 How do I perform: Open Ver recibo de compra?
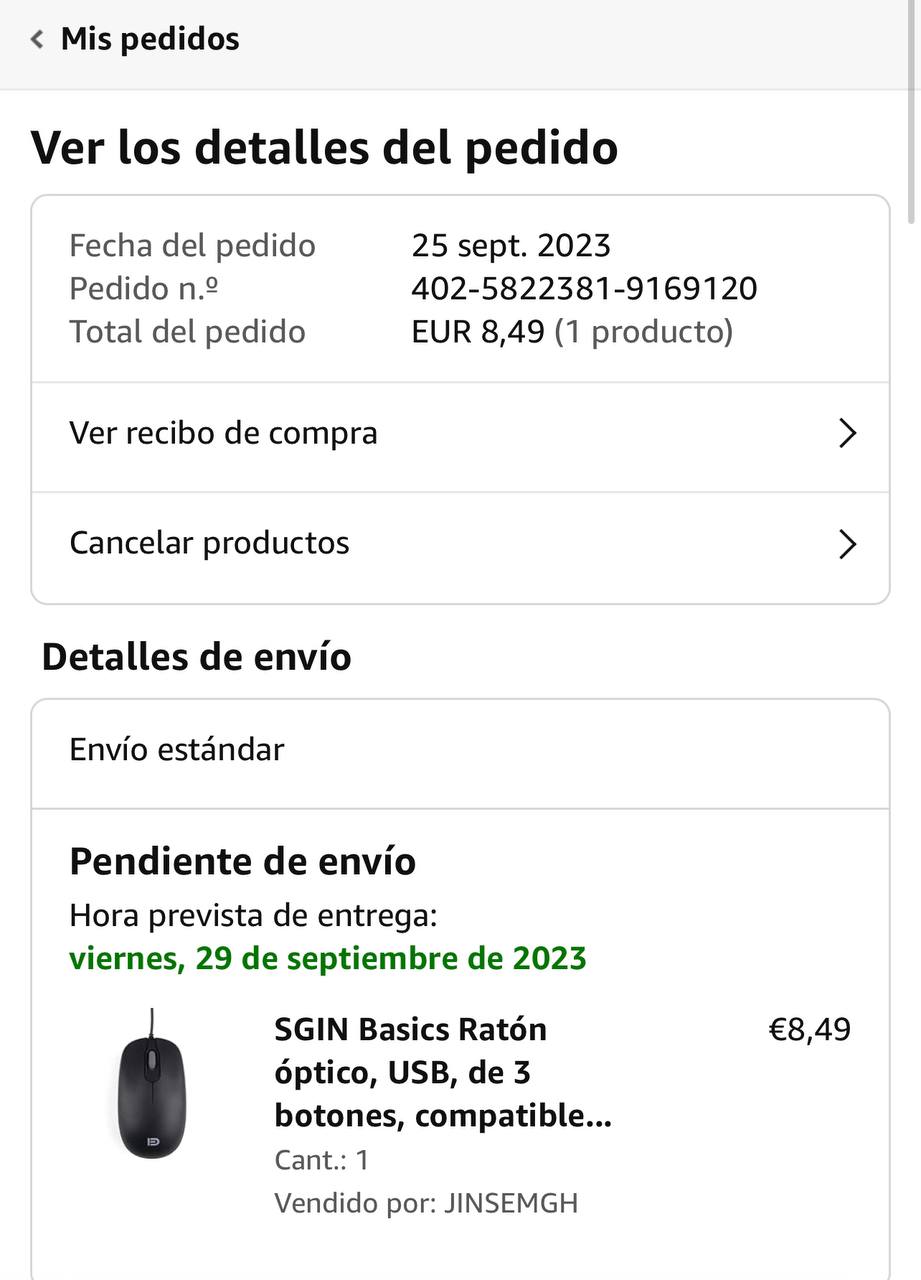(x=223, y=434)
